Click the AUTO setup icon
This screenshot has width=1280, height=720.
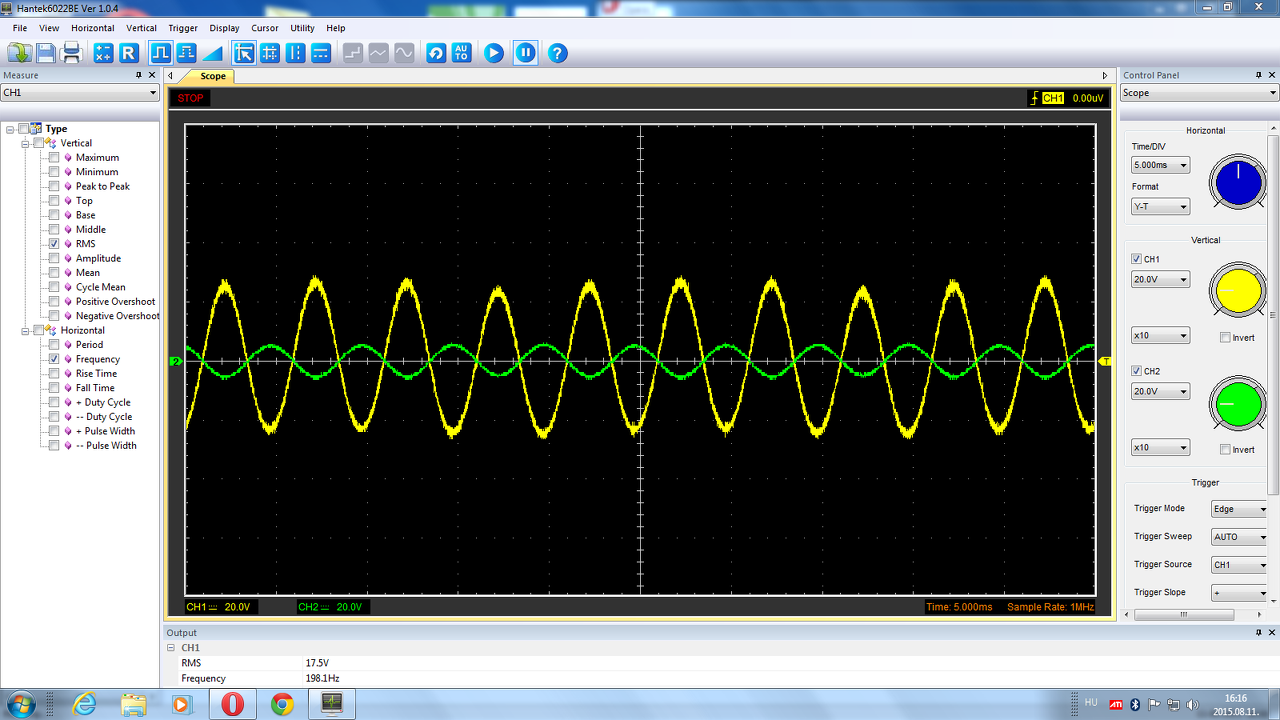click(461, 53)
